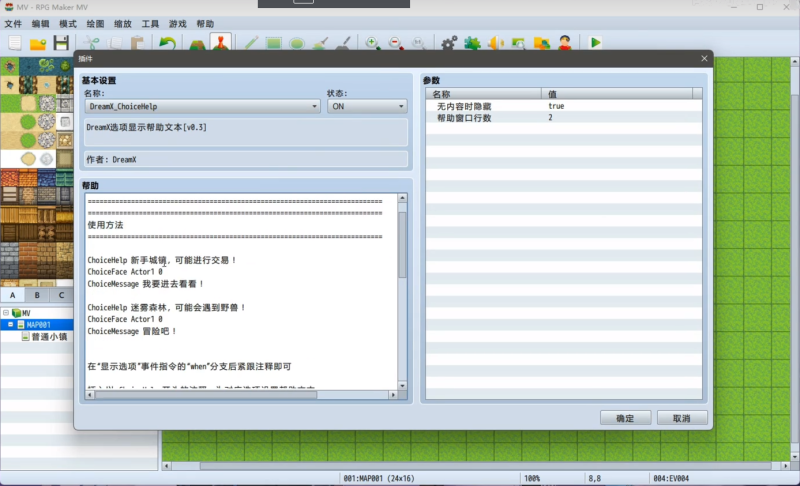Viewport: 800px width, 486px height.
Task: Open the Character Generator icon
Action: tap(565, 43)
